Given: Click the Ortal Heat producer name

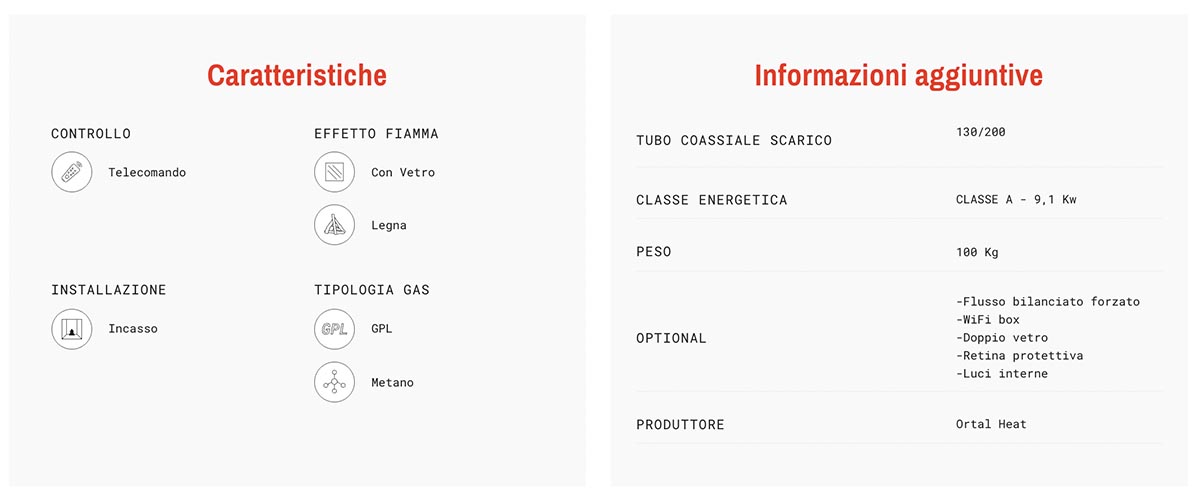Looking at the screenshot, I should [x=991, y=424].
